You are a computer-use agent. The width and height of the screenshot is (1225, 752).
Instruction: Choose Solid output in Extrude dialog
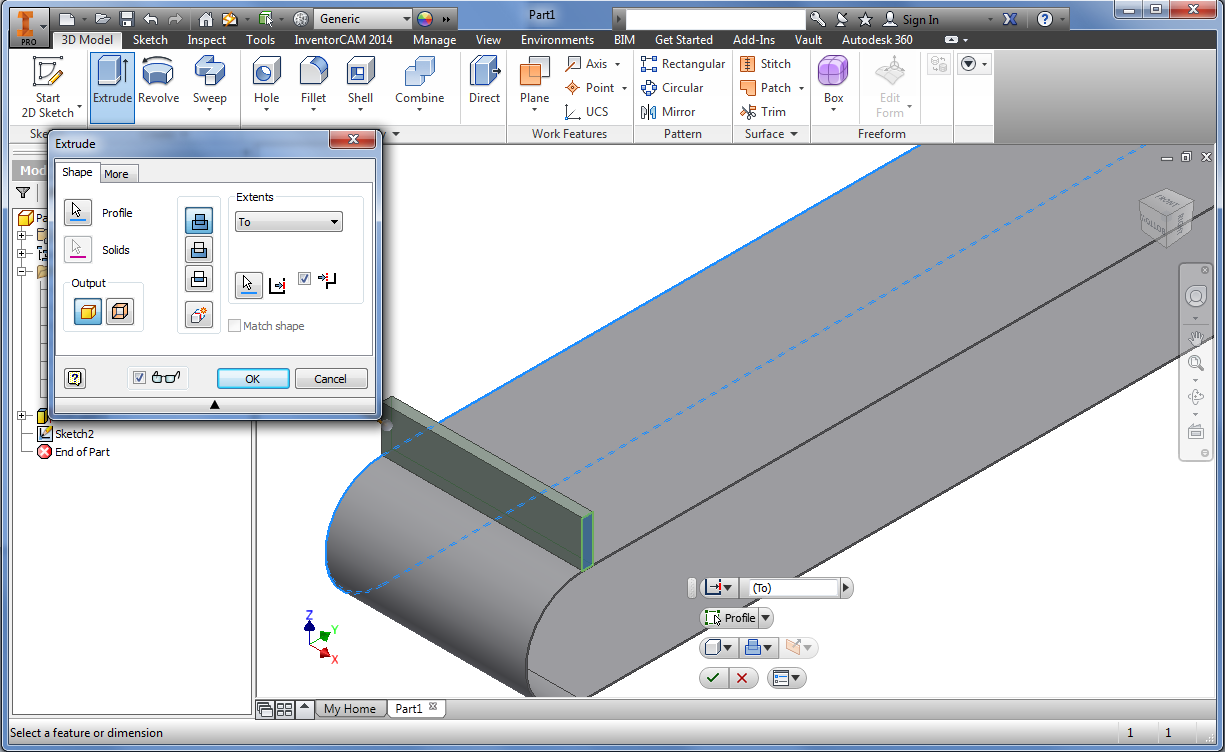88,312
